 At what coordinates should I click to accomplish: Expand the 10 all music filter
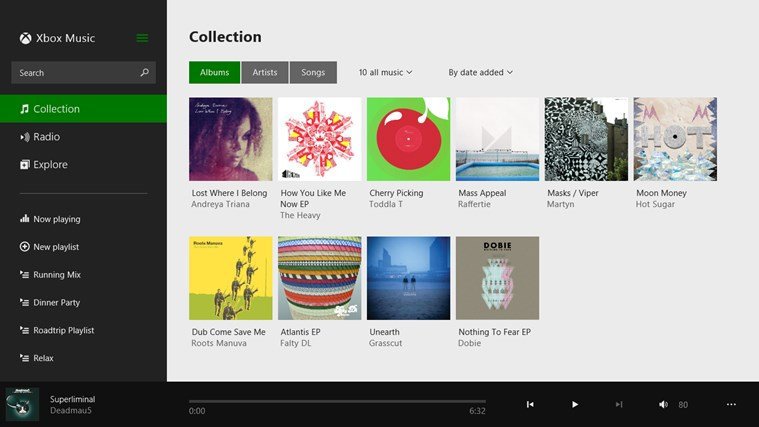click(x=385, y=73)
